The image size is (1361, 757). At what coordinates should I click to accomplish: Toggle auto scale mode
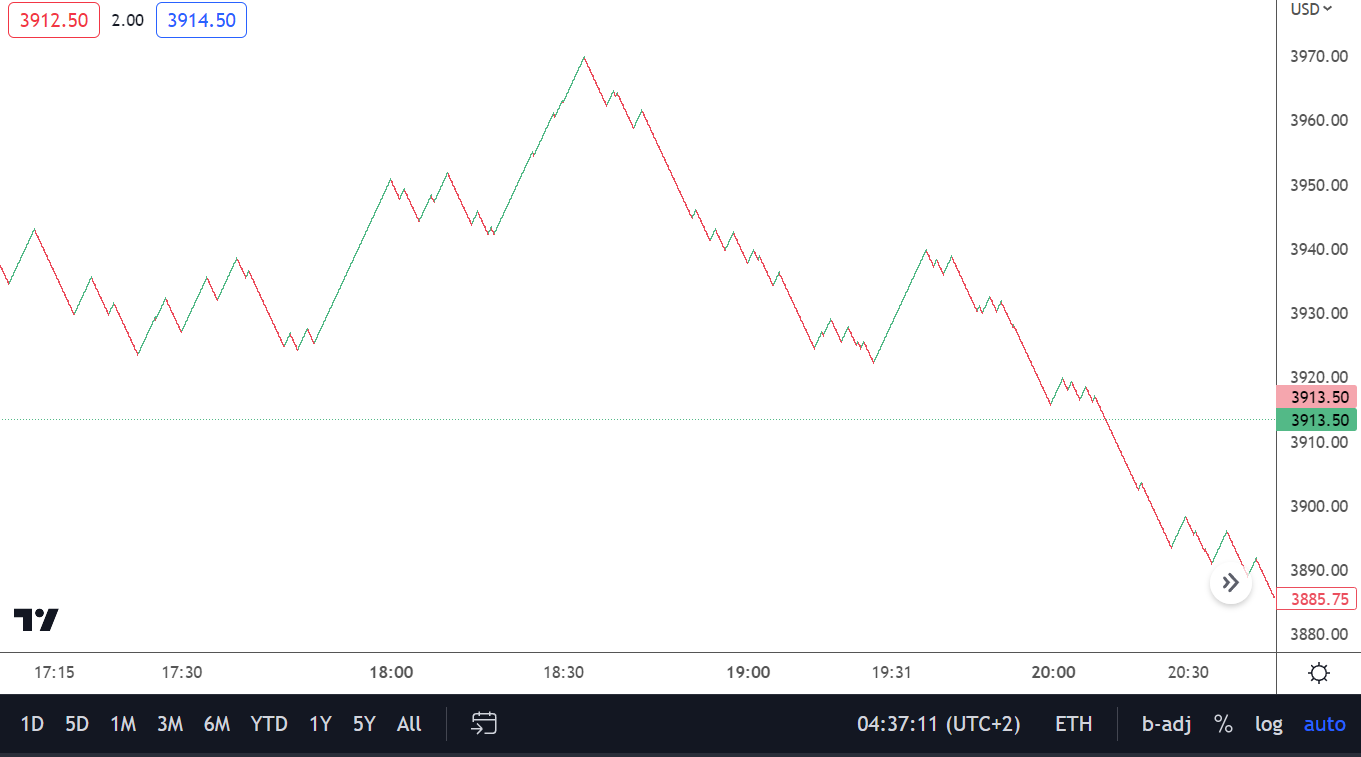(x=1324, y=724)
